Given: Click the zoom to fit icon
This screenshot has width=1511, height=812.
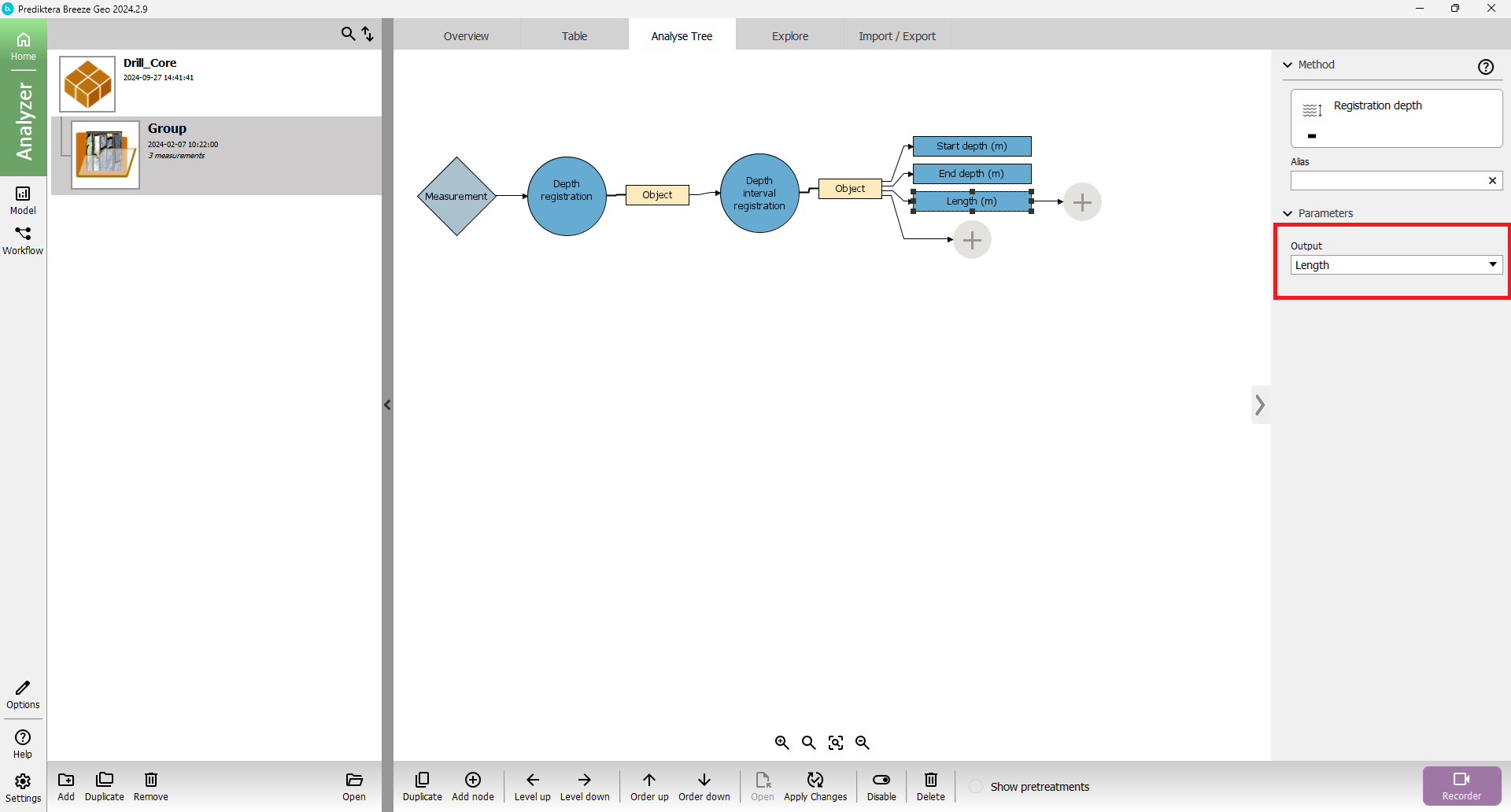Looking at the screenshot, I should pyautogui.click(x=836, y=743).
